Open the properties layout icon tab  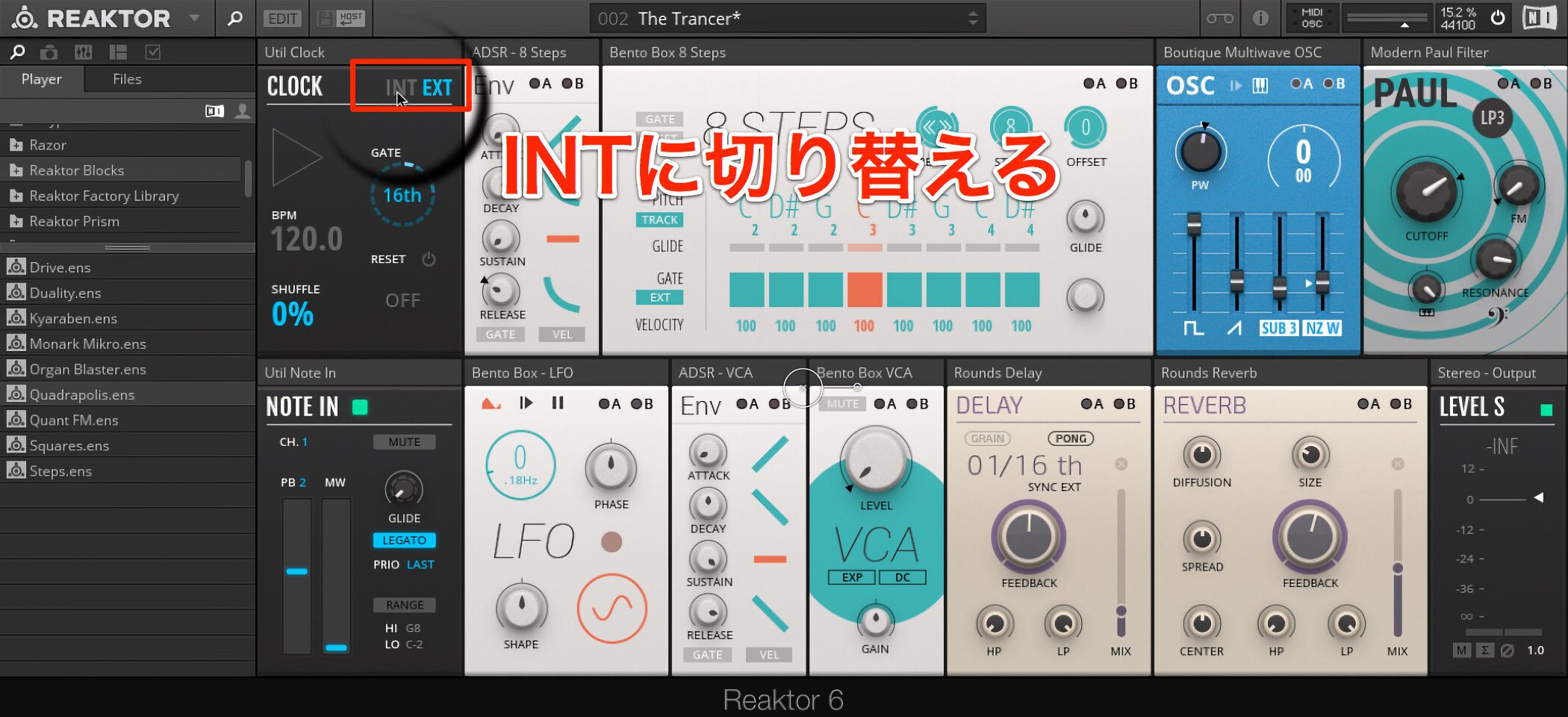tap(118, 52)
